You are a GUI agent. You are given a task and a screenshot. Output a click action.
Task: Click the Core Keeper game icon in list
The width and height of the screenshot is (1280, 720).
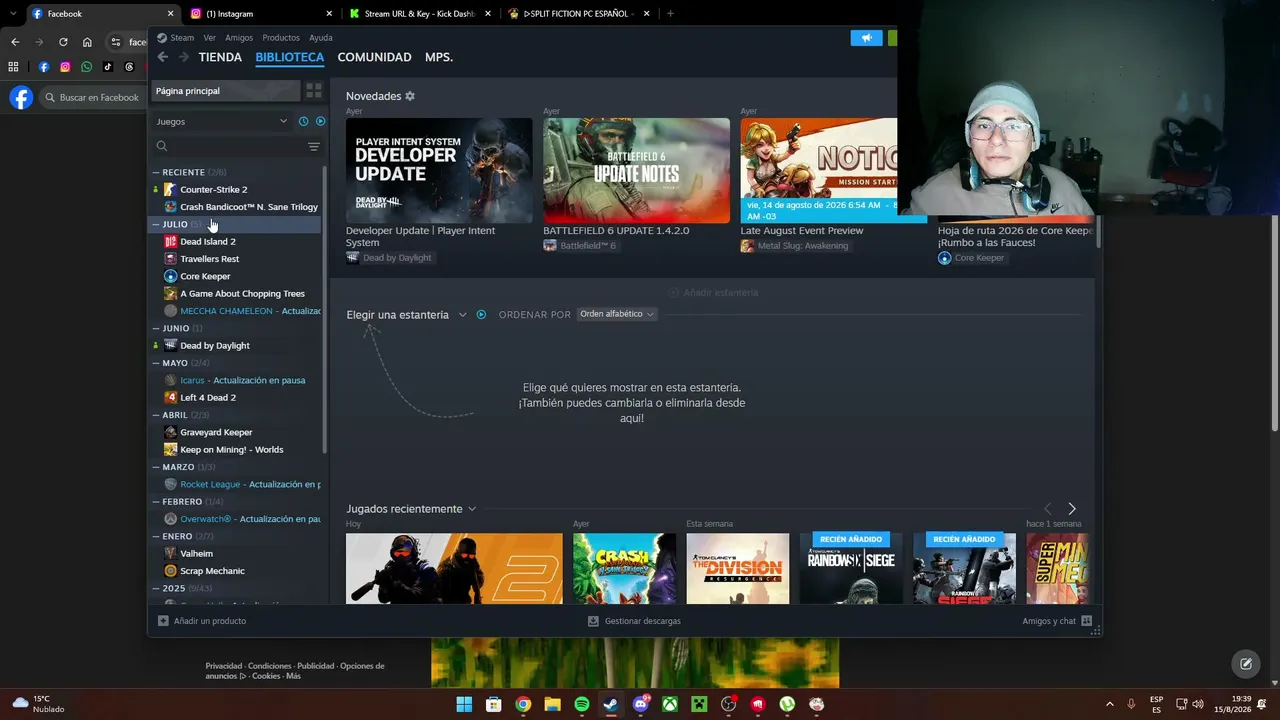point(171,276)
